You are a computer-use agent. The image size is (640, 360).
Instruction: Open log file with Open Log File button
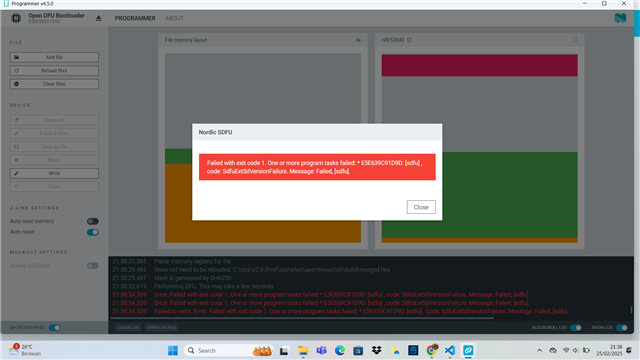pos(161,327)
